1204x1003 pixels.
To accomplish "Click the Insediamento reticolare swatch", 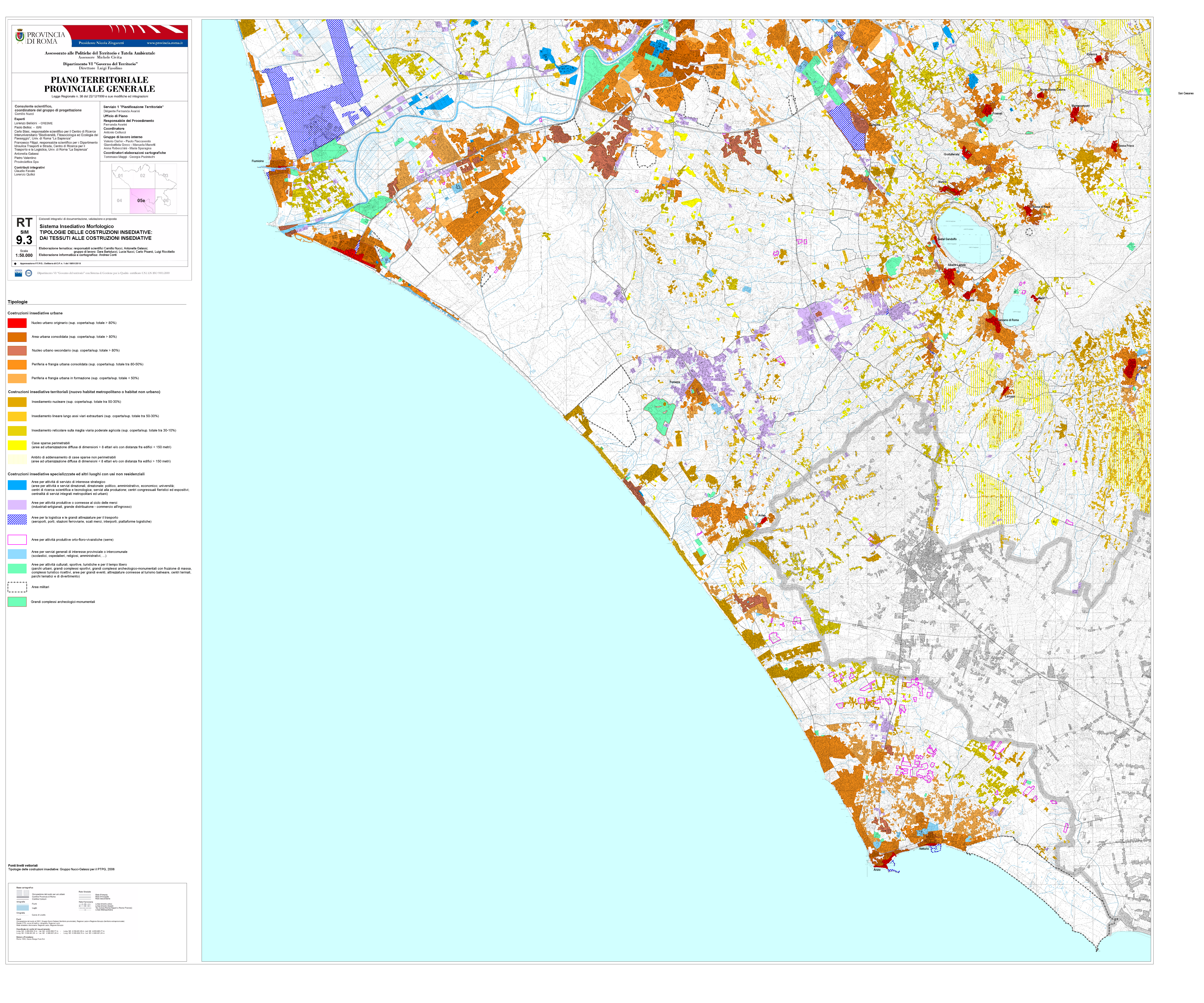I will pos(17,431).
